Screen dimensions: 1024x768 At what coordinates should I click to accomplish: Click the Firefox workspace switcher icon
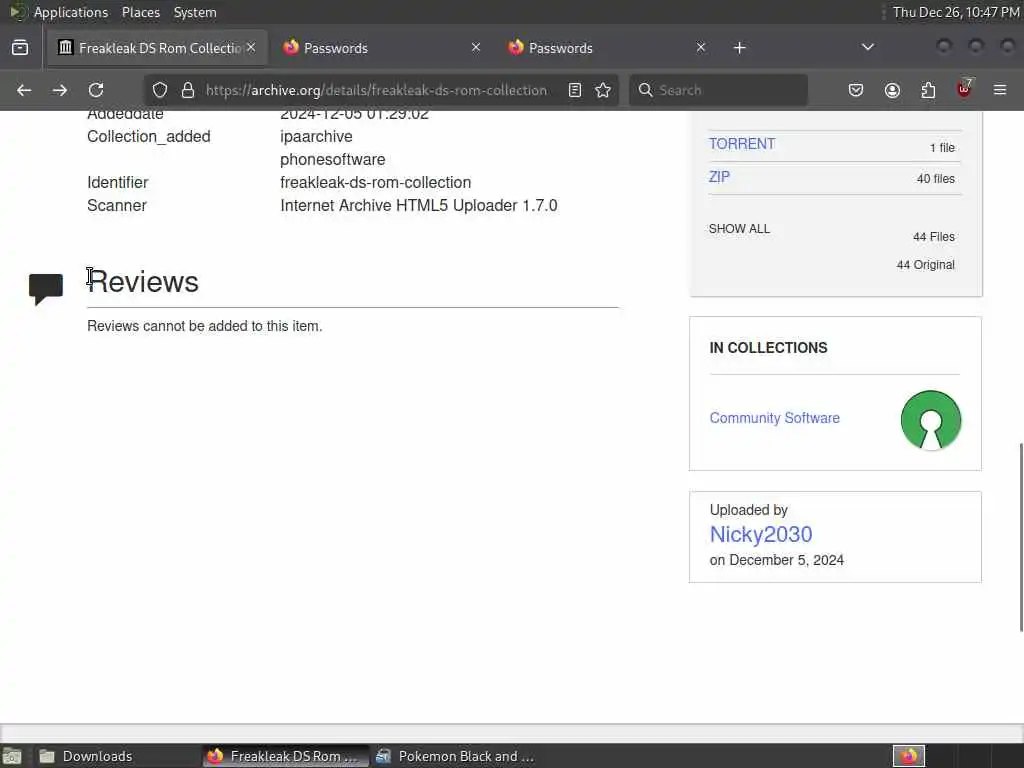click(908, 756)
